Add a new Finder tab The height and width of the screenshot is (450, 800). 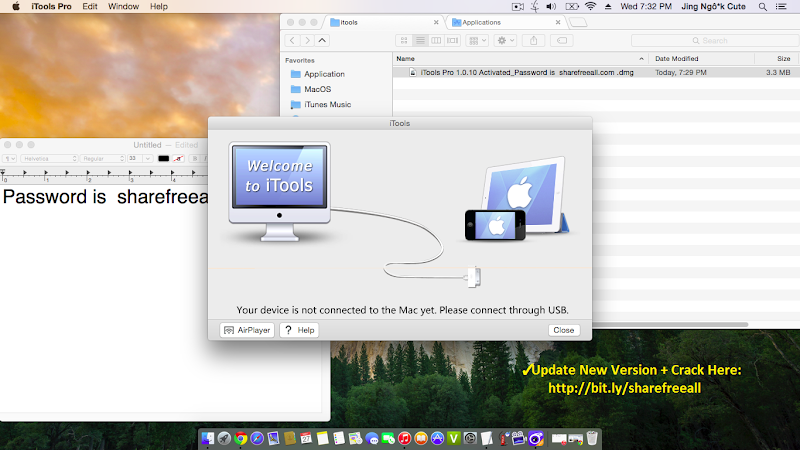[578, 22]
